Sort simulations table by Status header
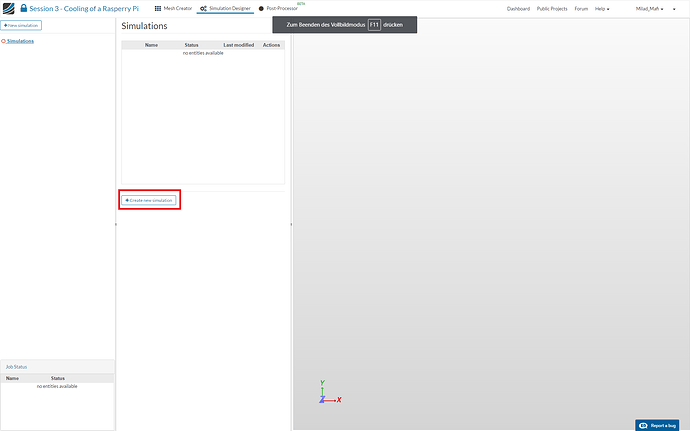 (x=191, y=45)
